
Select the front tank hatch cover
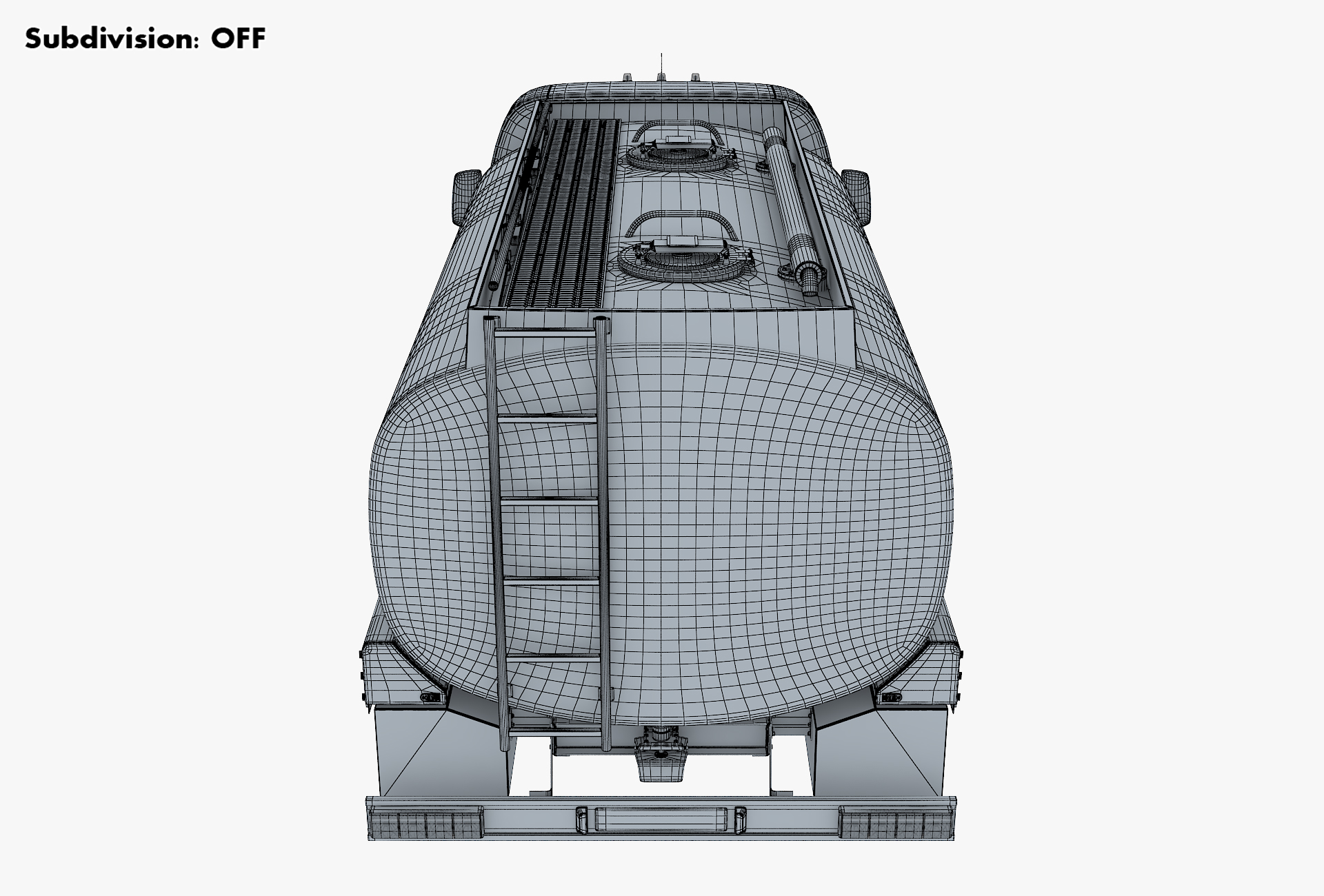pyautogui.click(x=676, y=156)
